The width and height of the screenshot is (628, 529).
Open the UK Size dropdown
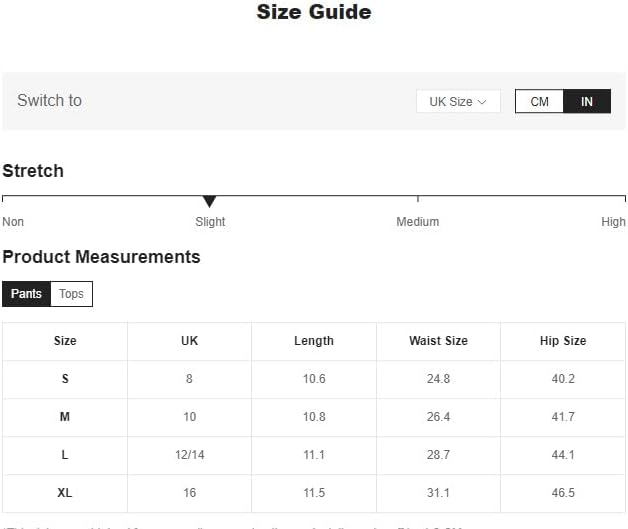[x=457, y=101]
